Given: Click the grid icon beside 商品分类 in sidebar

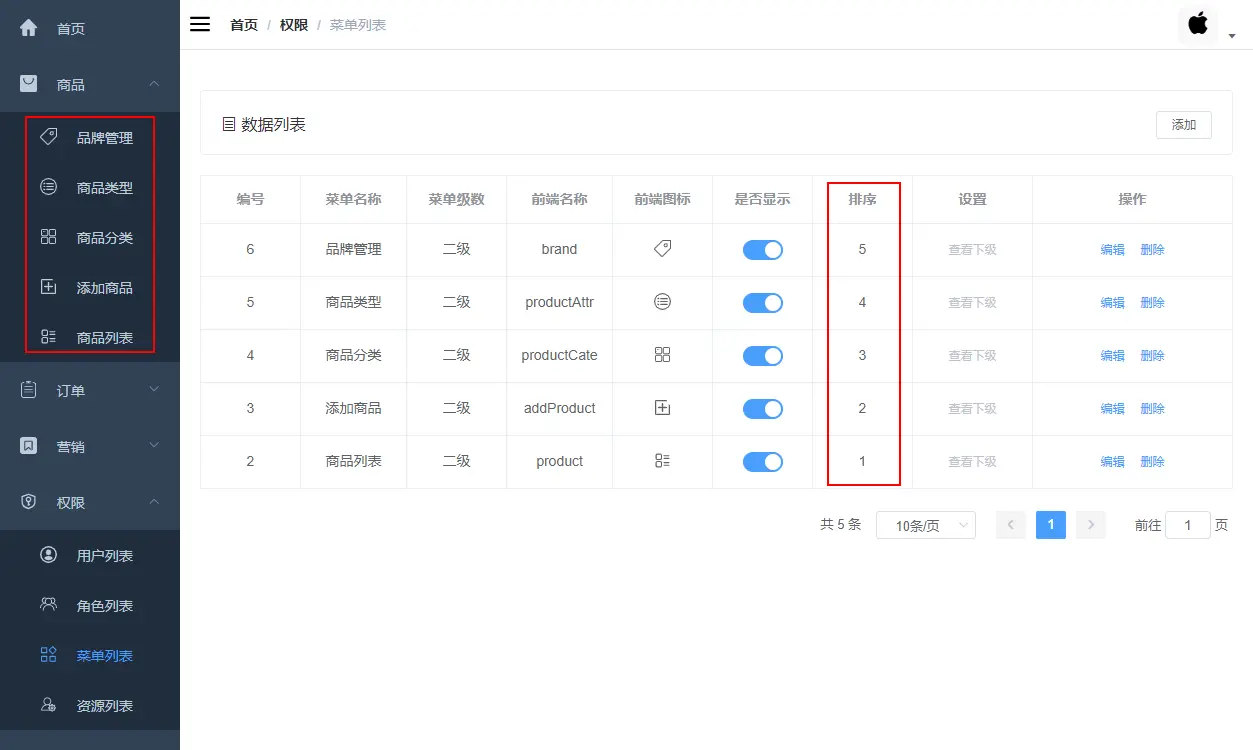Looking at the screenshot, I should (48, 237).
